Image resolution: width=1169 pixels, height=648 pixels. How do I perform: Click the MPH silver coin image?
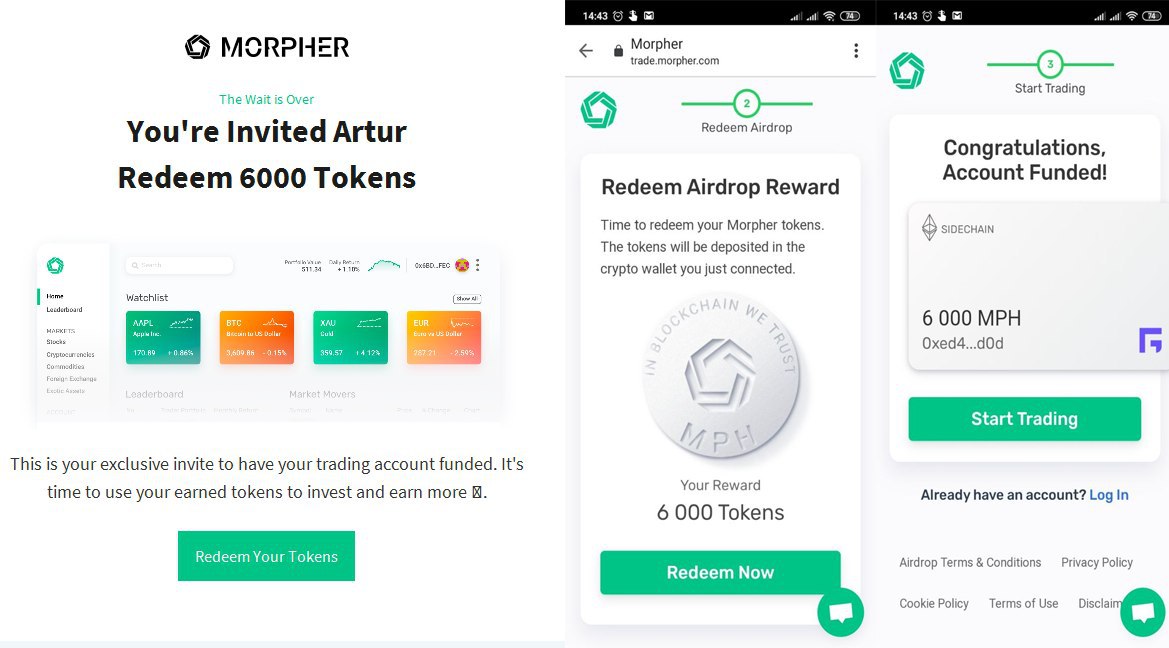(x=721, y=377)
